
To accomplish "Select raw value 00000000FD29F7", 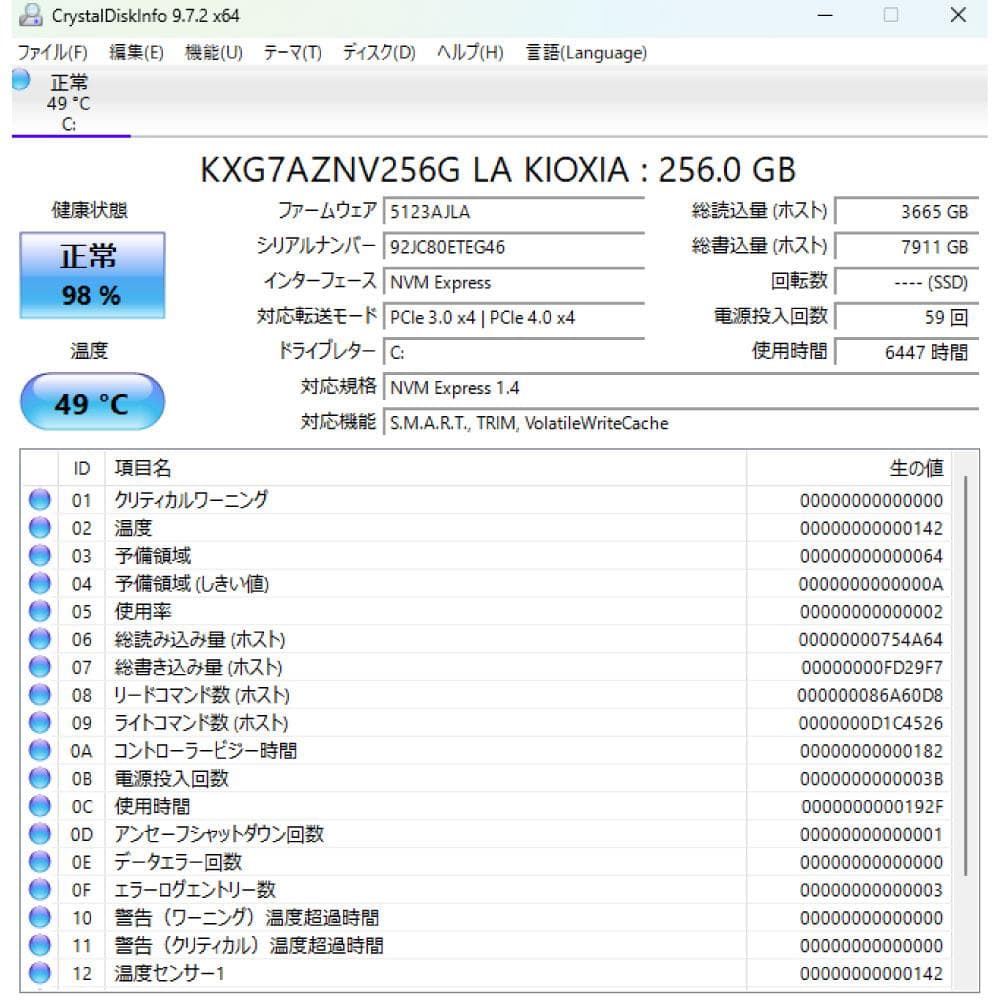I will click(x=871, y=668).
